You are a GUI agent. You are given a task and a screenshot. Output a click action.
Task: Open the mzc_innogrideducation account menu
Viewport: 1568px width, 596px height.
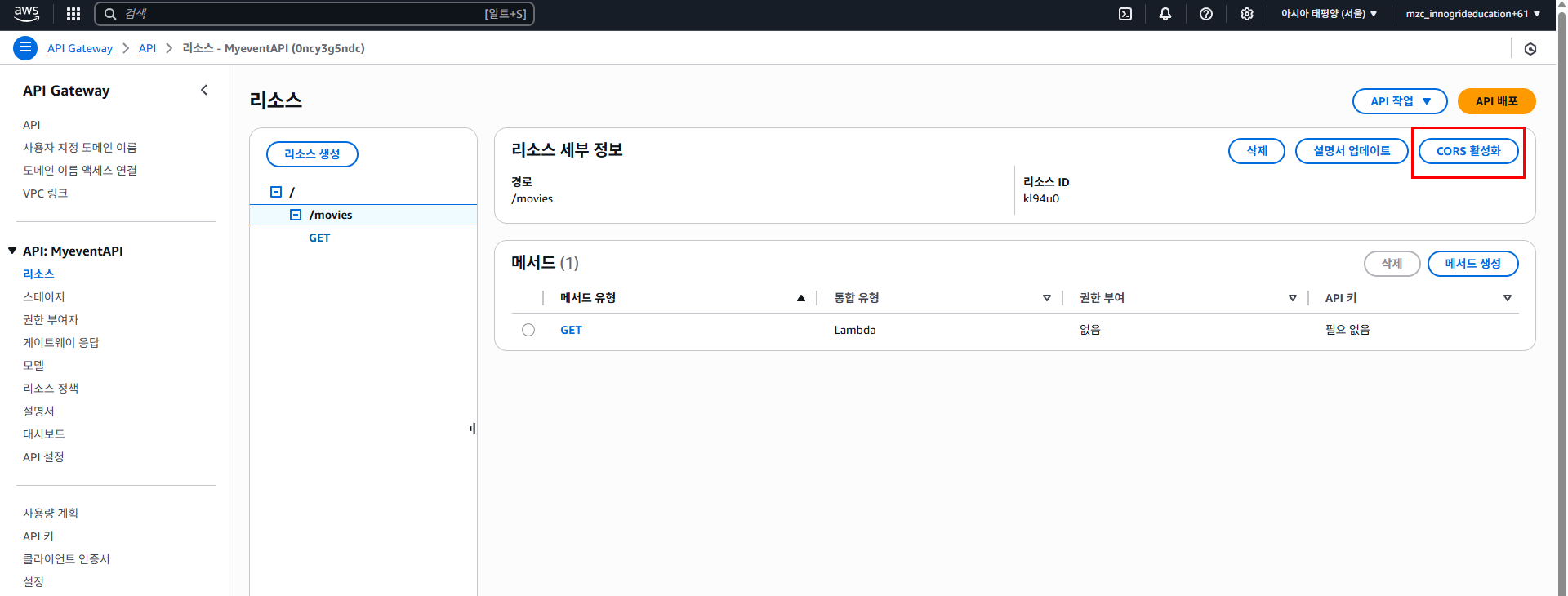click(1472, 14)
